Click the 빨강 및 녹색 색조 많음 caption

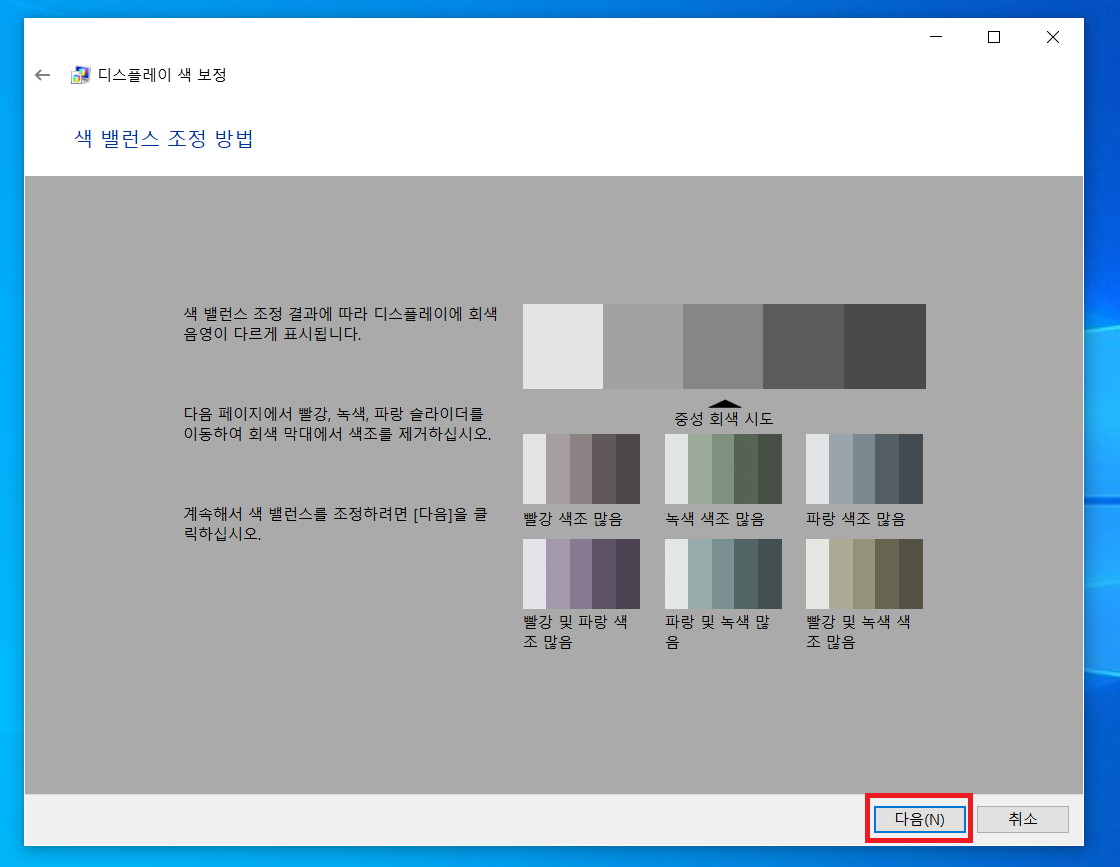859,632
